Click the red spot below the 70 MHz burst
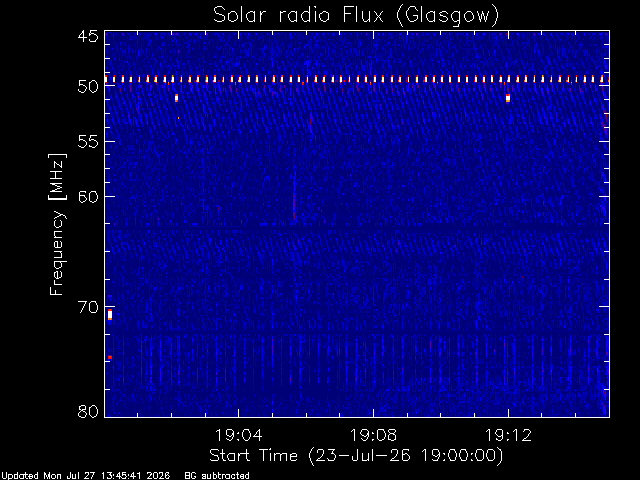640x480 pixels. coord(110,358)
